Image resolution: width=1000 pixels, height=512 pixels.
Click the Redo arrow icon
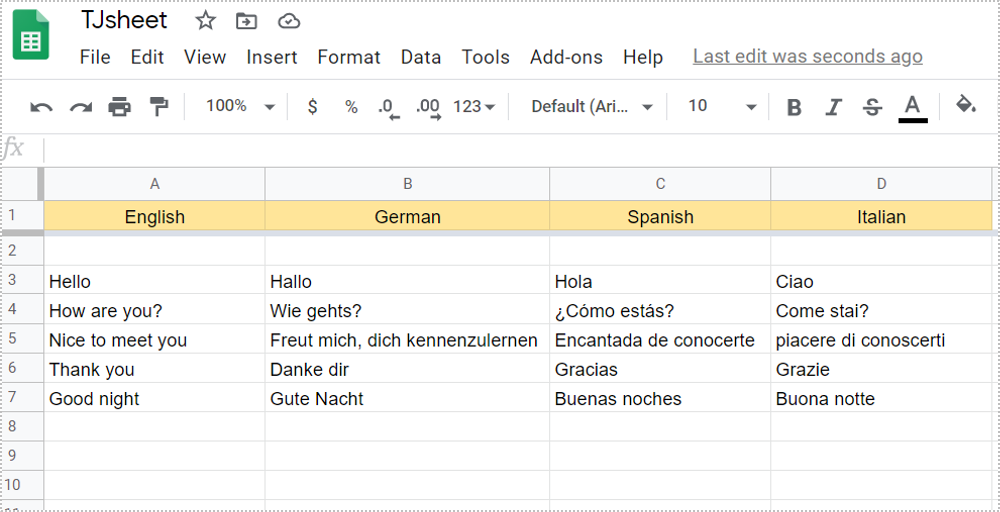[81, 107]
